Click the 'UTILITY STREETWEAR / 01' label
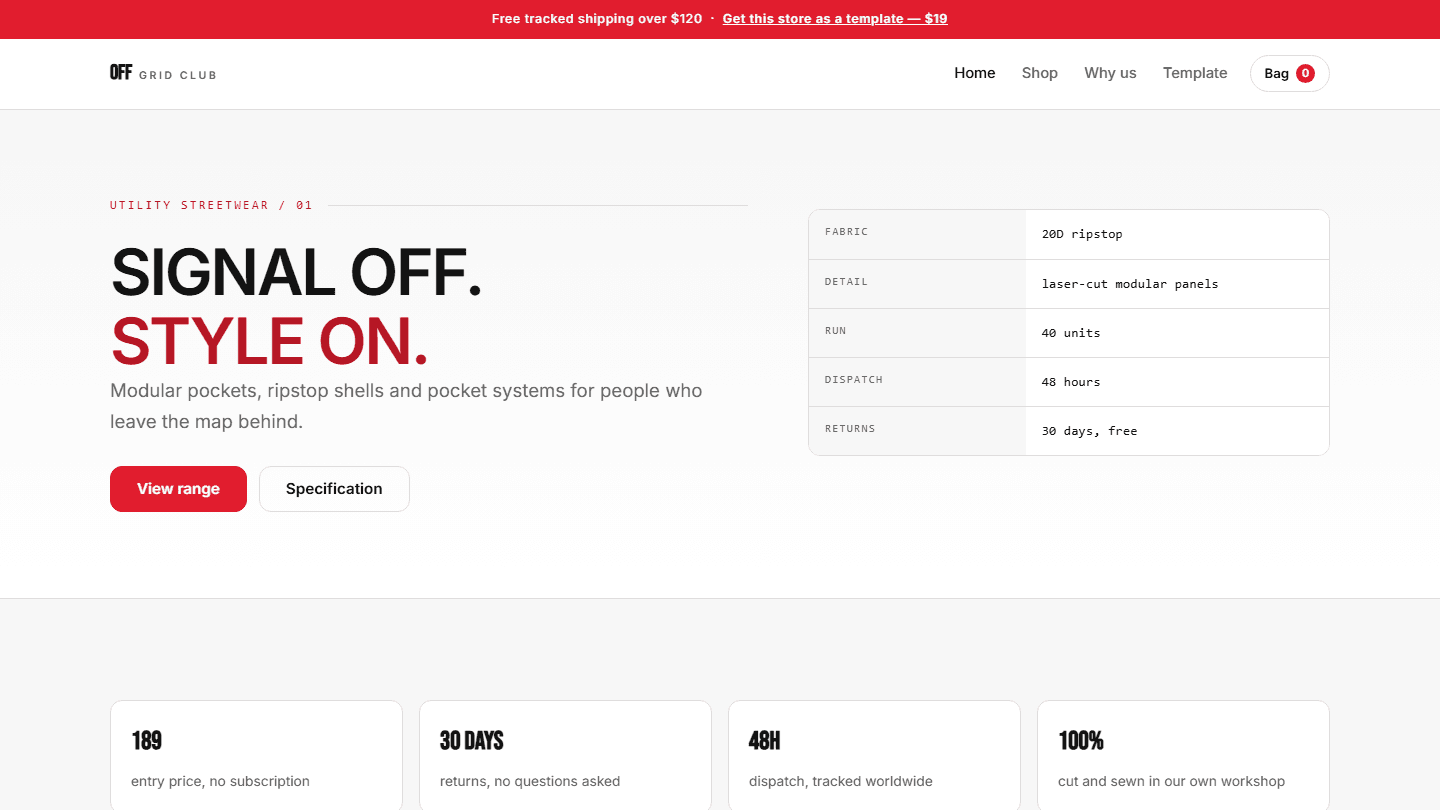This screenshot has height=810, width=1440. (211, 205)
